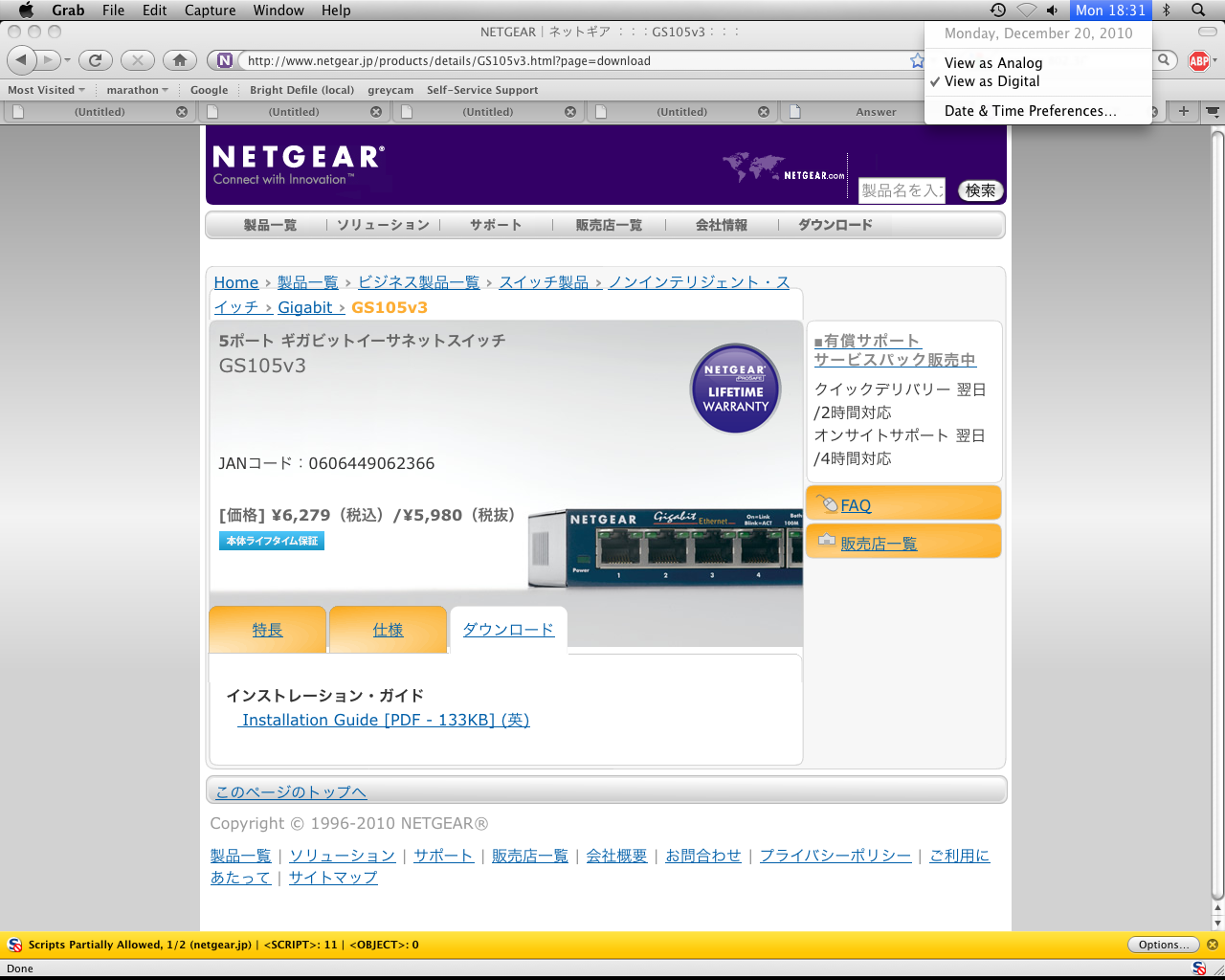Open the marathon bookmarks dropdown

pyautogui.click(x=137, y=90)
